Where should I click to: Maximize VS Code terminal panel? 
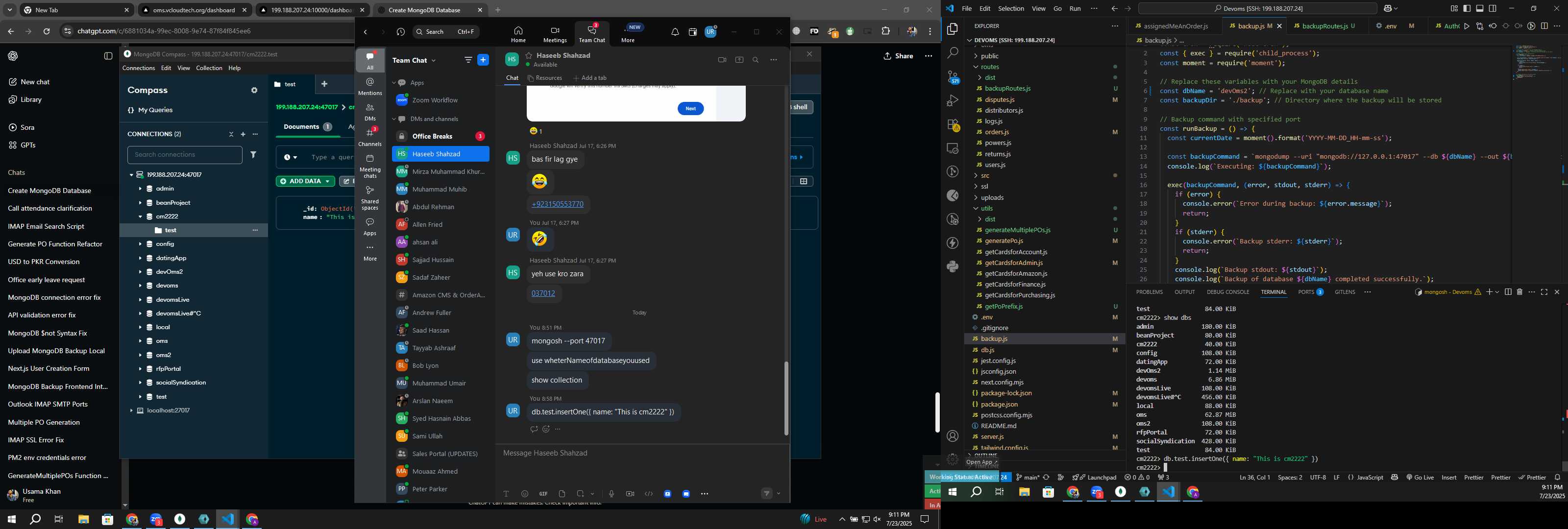[1544, 292]
